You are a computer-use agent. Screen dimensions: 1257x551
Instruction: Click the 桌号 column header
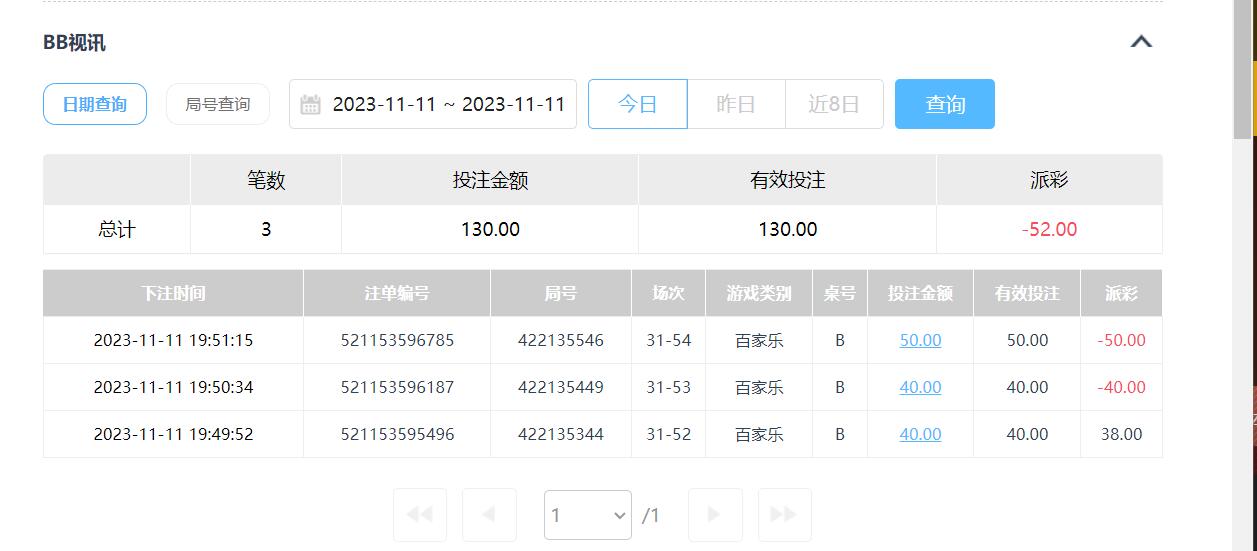840,293
